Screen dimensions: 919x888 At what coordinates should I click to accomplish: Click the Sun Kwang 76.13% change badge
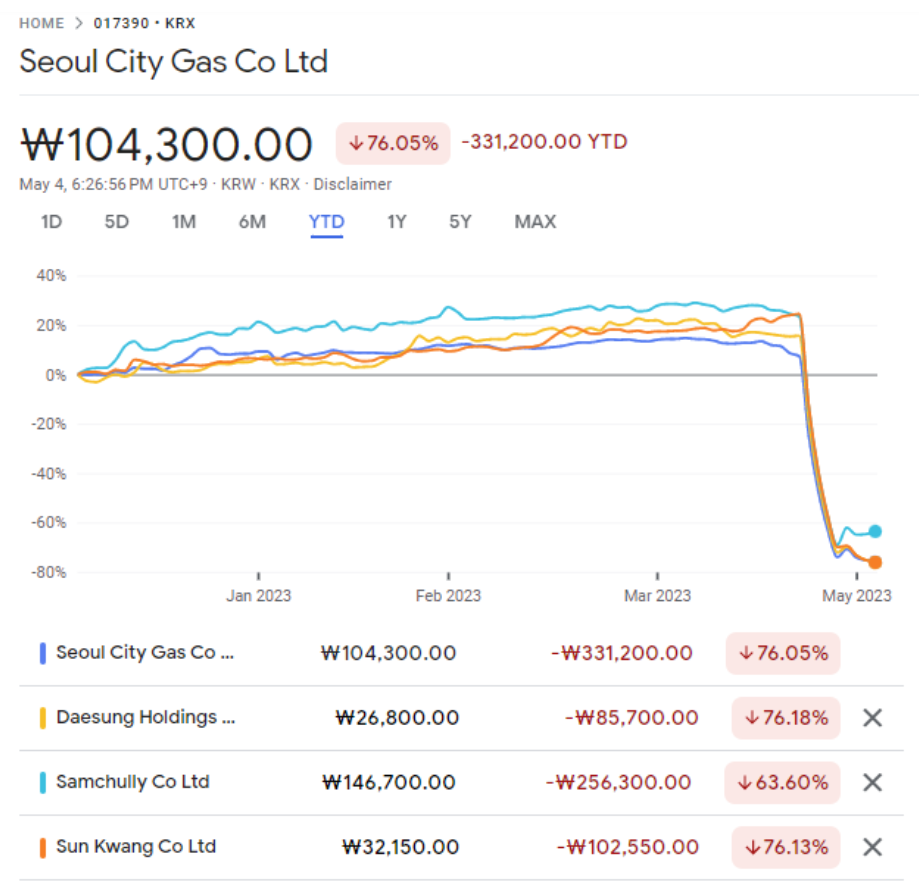click(x=785, y=847)
